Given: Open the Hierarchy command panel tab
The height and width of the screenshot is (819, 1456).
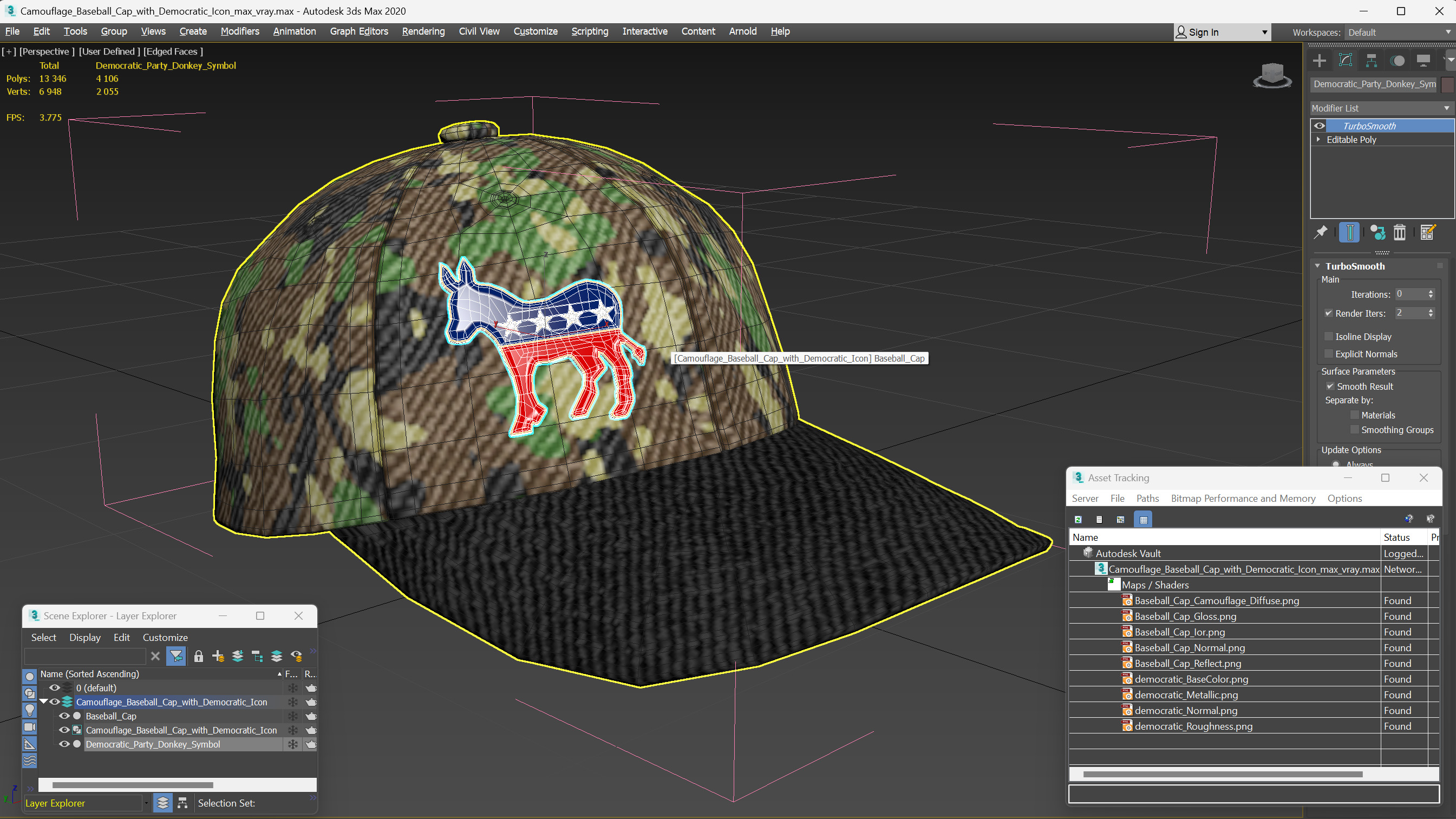Looking at the screenshot, I should tap(1371, 61).
